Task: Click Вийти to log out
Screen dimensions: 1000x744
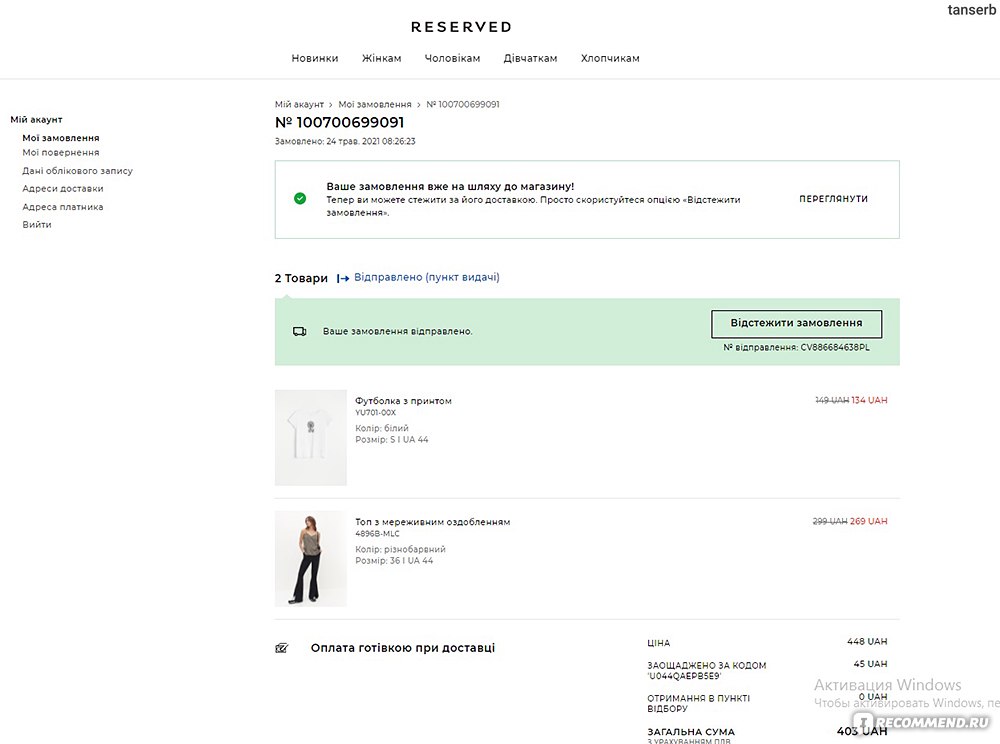Action: click(x=36, y=224)
